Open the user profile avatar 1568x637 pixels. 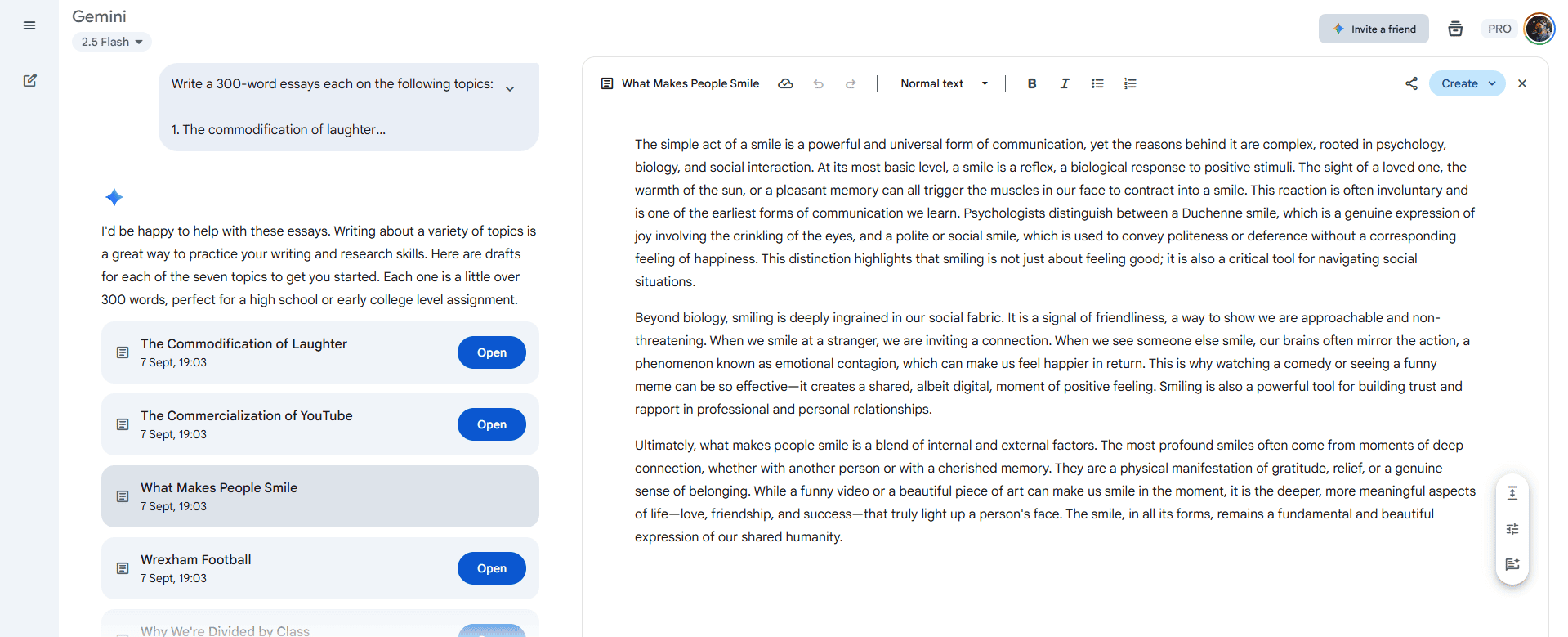click(1539, 29)
